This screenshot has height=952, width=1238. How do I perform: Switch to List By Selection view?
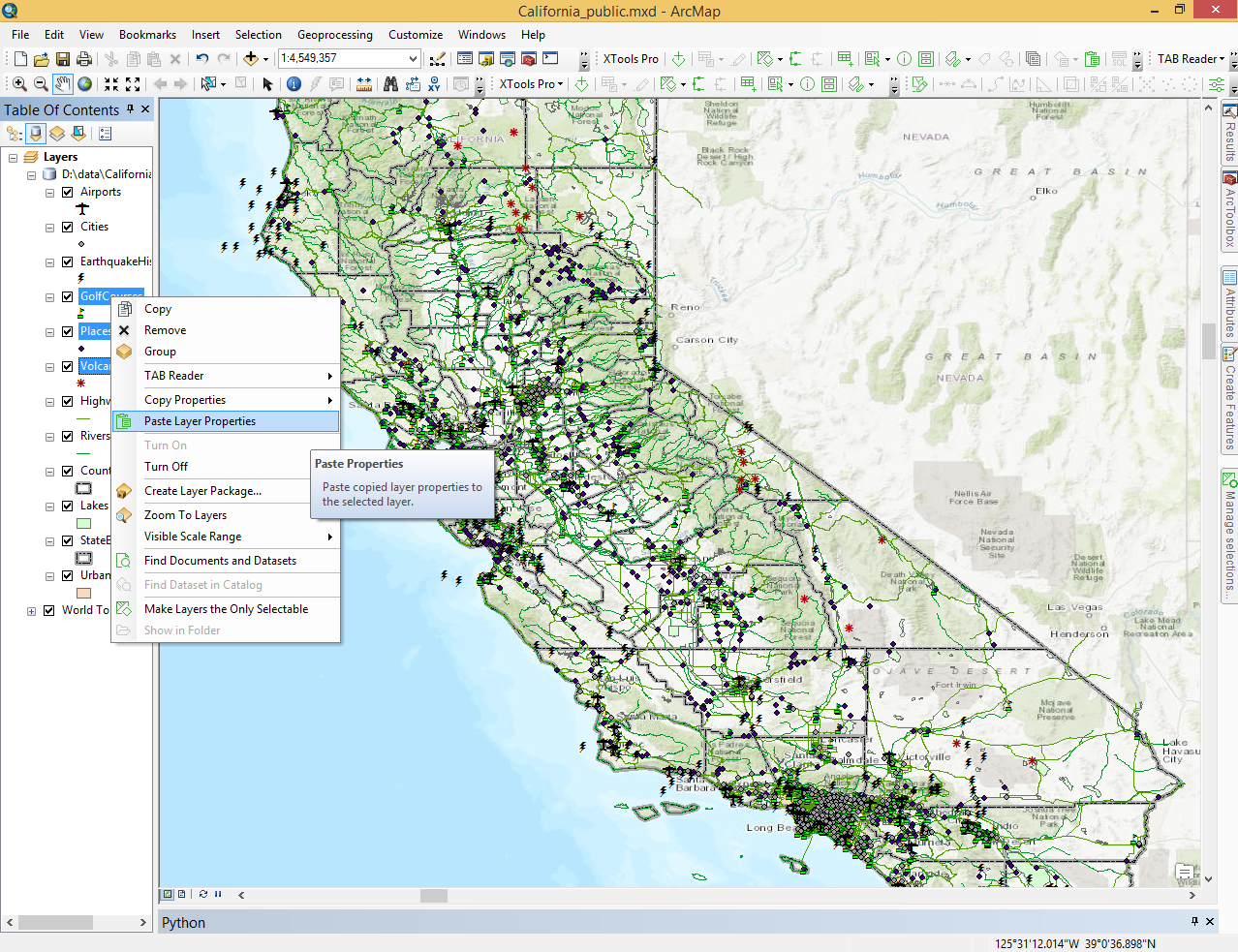78,134
